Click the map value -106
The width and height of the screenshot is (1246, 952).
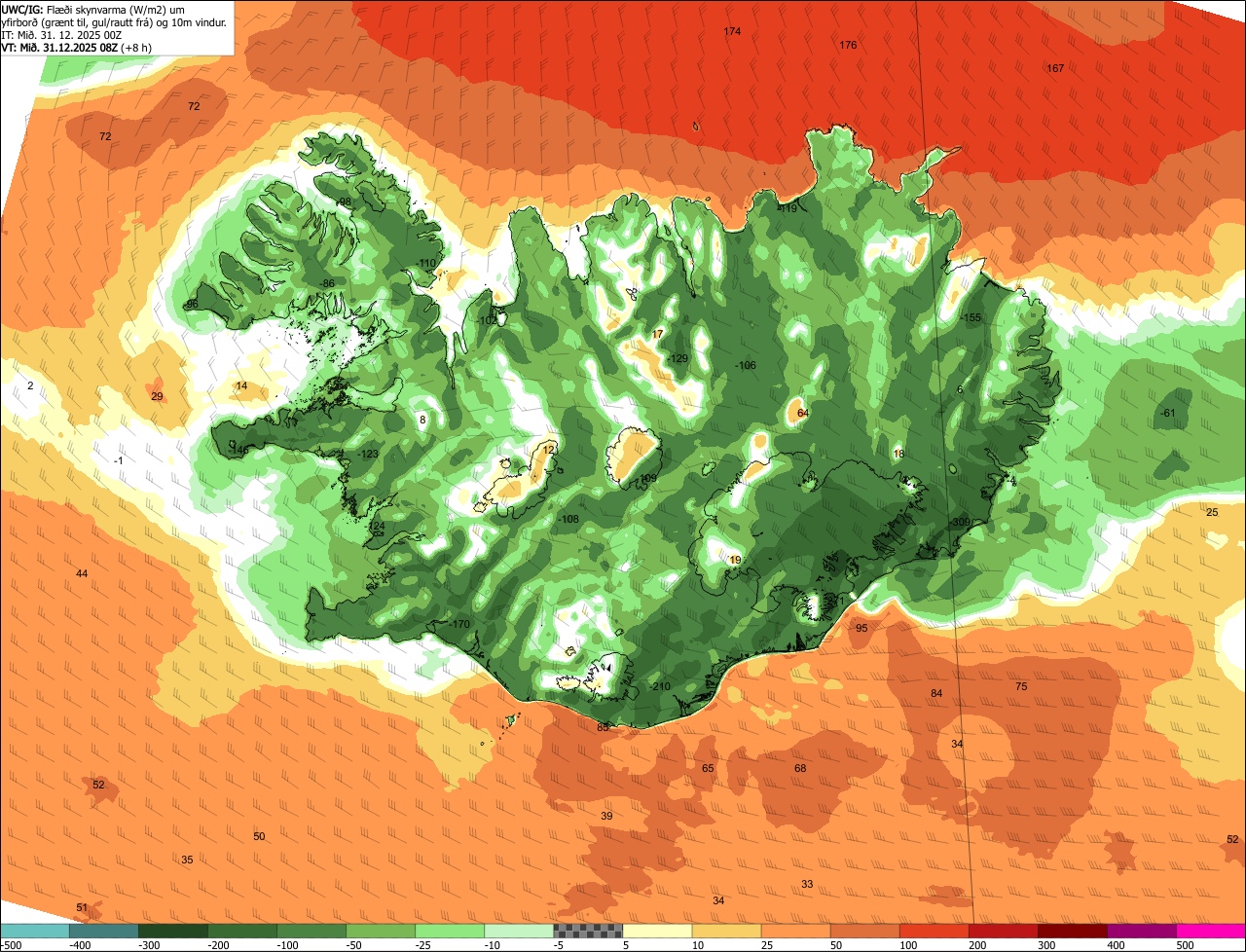tap(745, 366)
